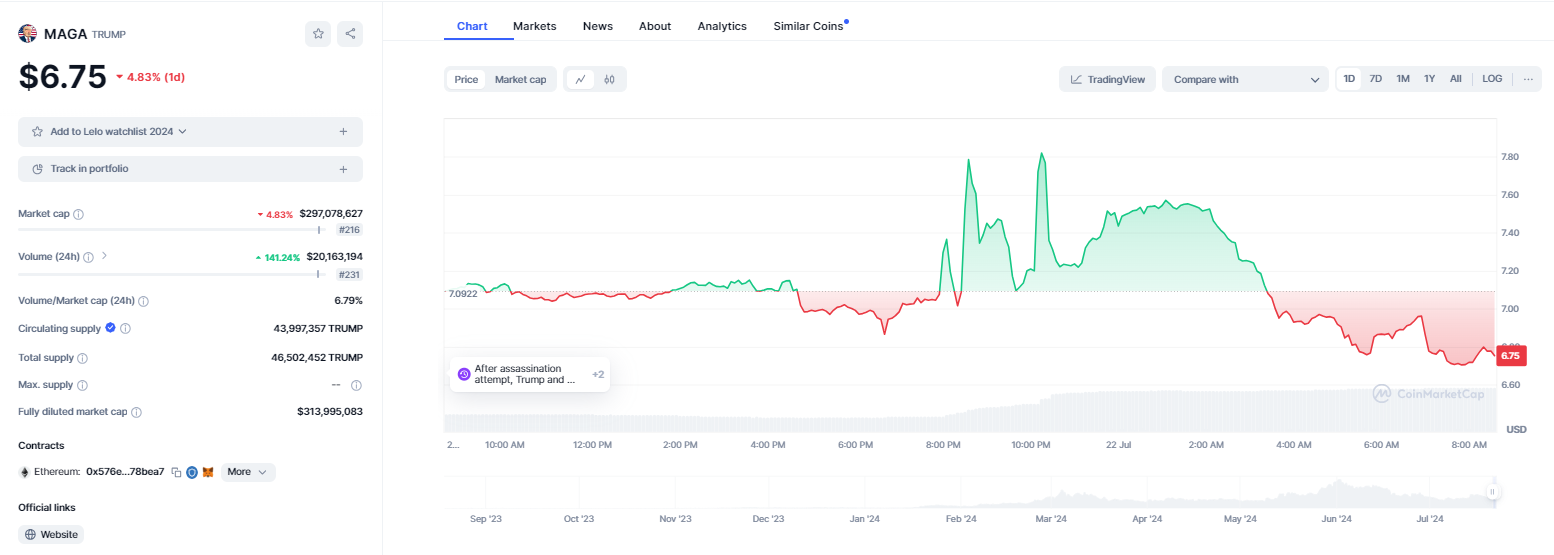Open the Chart tab
Screen dimensions: 1554x555
pyautogui.click(x=472, y=26)
